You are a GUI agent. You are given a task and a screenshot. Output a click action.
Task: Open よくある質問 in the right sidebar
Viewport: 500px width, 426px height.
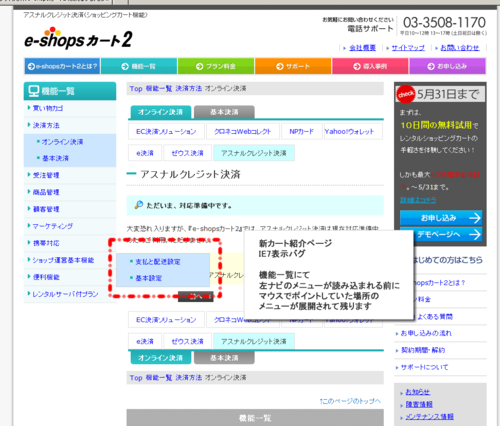[x=435, y=317]
